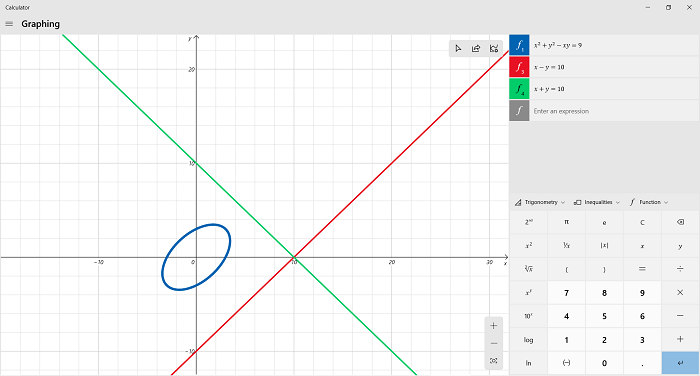Insert the x squared function
This screenshot has height=376, width=700.
(529, 246)
